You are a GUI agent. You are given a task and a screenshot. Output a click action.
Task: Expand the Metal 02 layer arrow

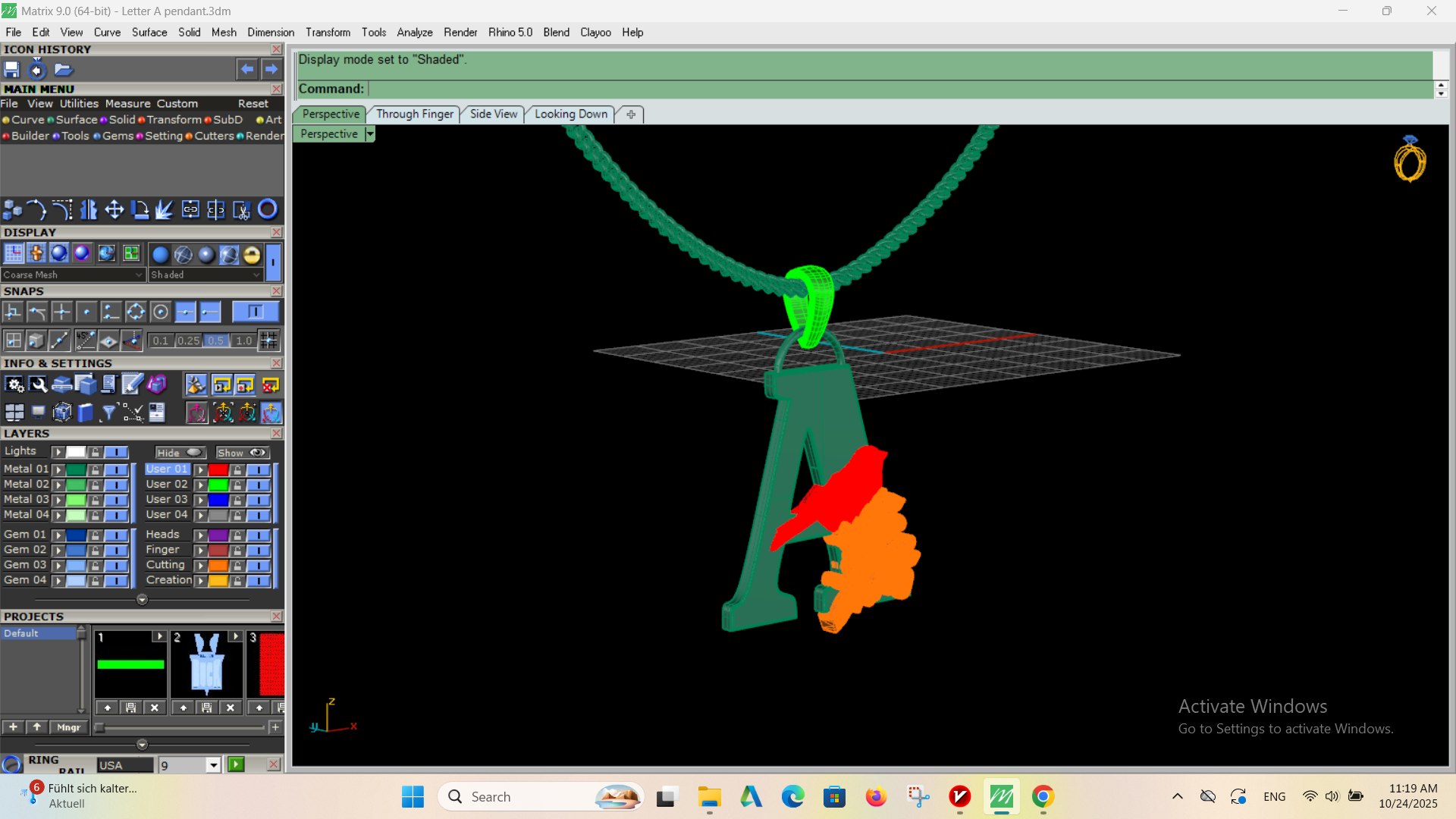click(x=58, y=485)
